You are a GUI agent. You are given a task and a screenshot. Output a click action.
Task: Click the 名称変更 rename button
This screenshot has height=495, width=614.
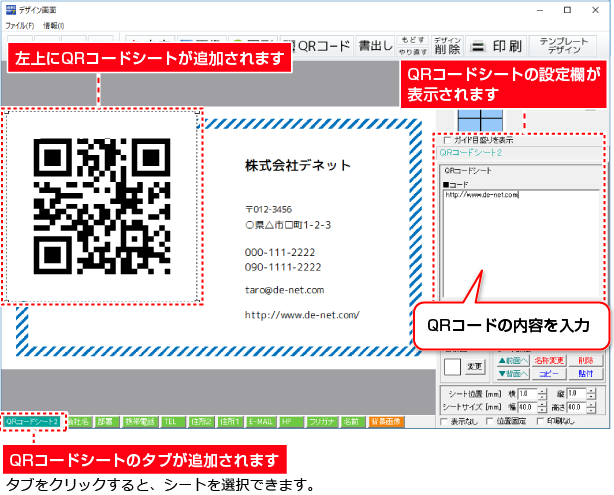click(x=549, y=360)
